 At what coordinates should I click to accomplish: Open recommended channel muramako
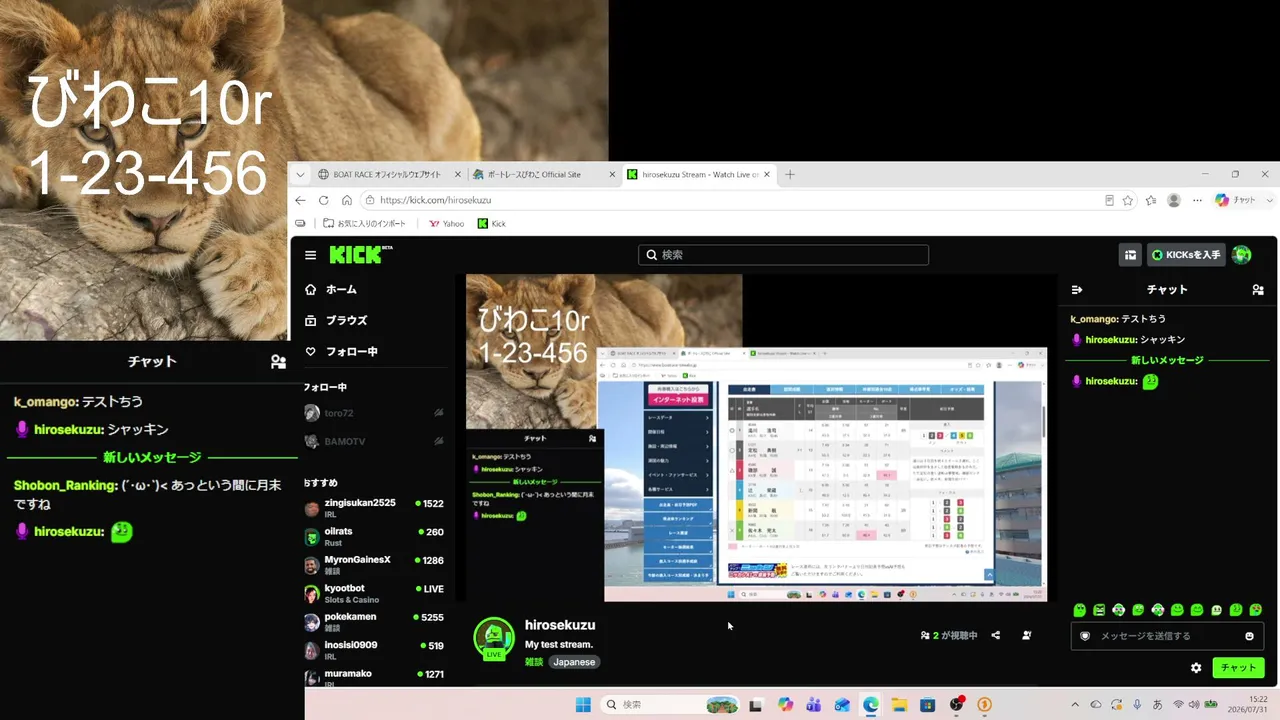tap(375, 677)
